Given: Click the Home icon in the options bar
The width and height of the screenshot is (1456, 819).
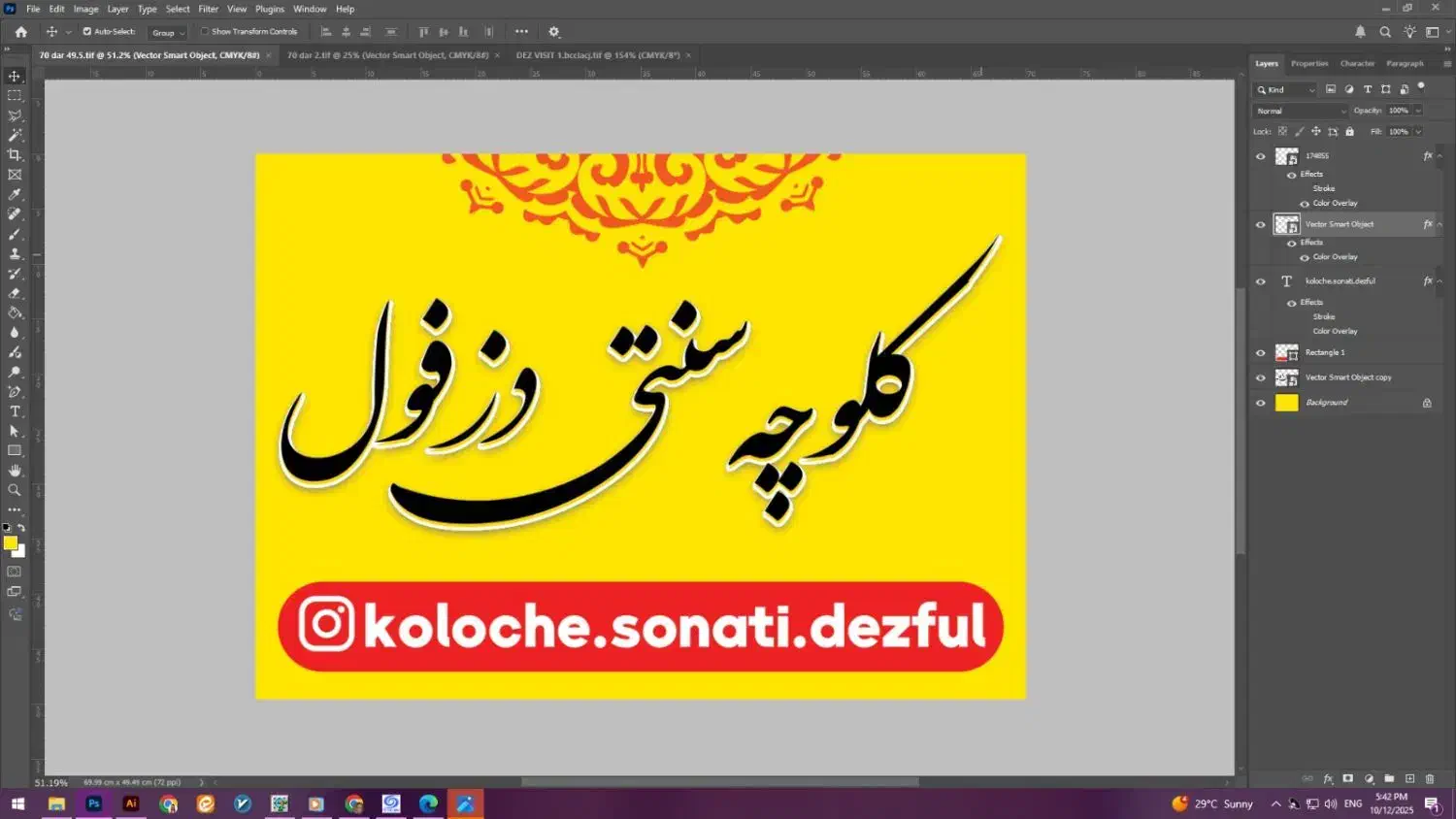Looking at the screenshot, I should click(20, 32).
